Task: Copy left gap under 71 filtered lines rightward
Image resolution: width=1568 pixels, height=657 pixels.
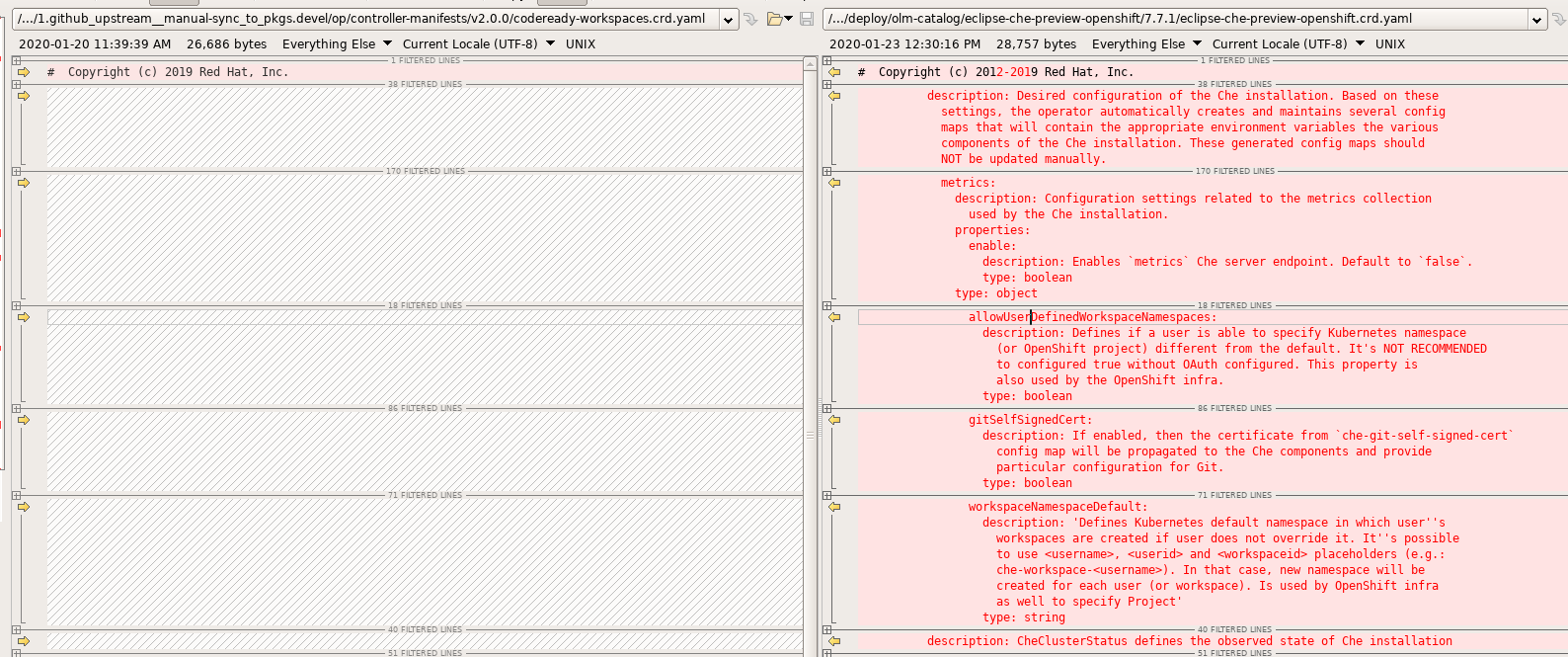Action: tap(24, 507)
